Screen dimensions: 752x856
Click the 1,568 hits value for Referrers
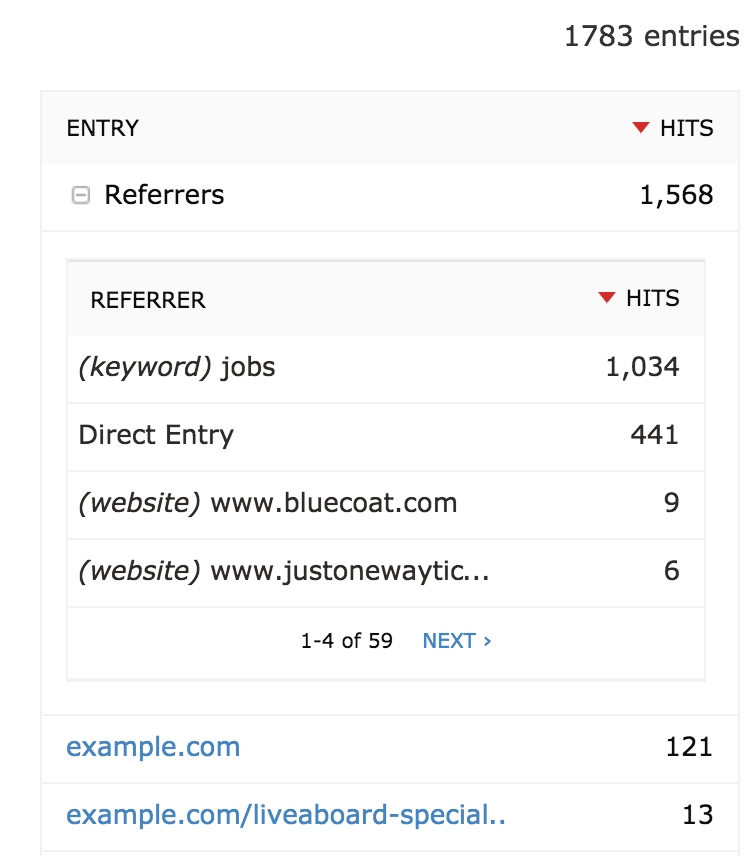coord(678,195)
